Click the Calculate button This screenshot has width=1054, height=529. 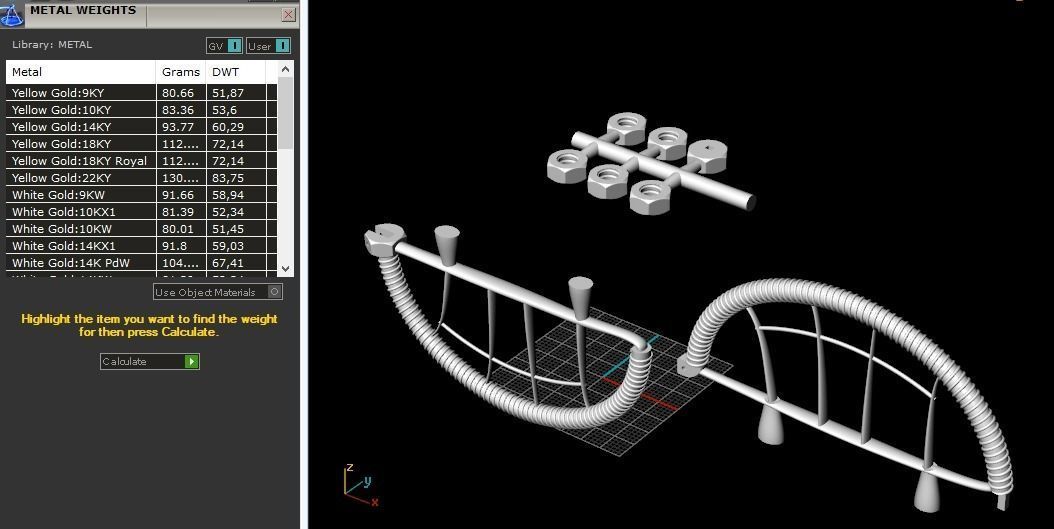tap(150, 362)
